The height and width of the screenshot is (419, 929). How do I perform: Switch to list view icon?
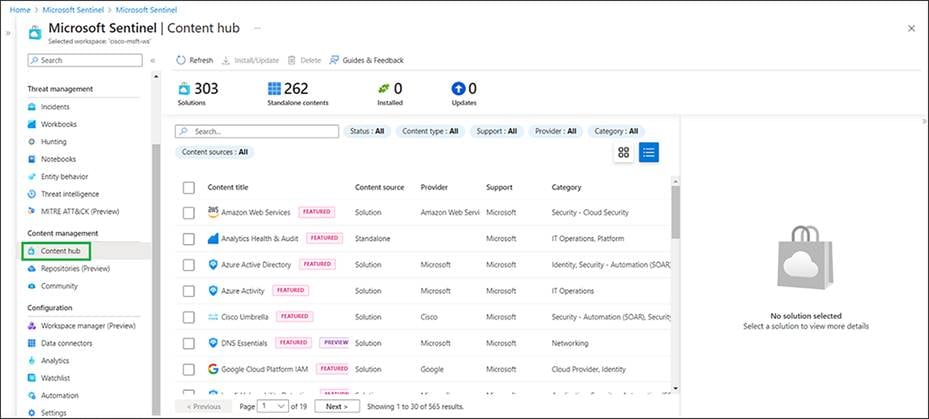(x=649, y=152)
